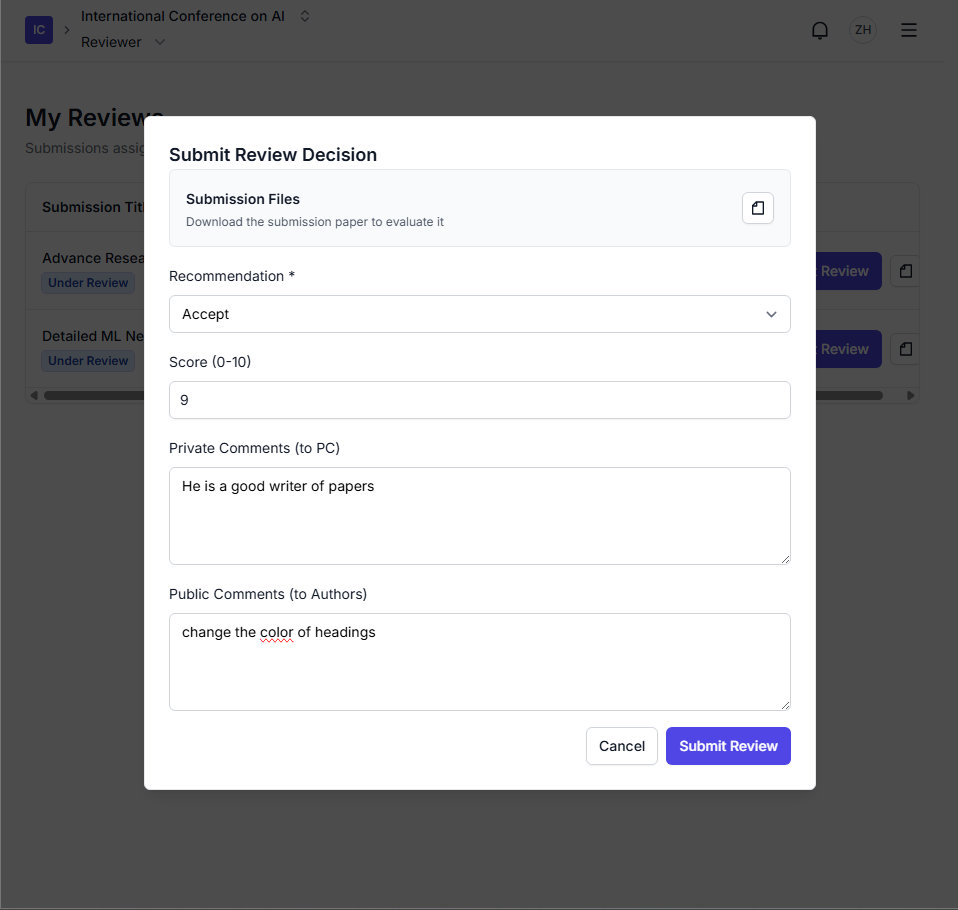Focus the Score (0-10) field

(479, 400)
